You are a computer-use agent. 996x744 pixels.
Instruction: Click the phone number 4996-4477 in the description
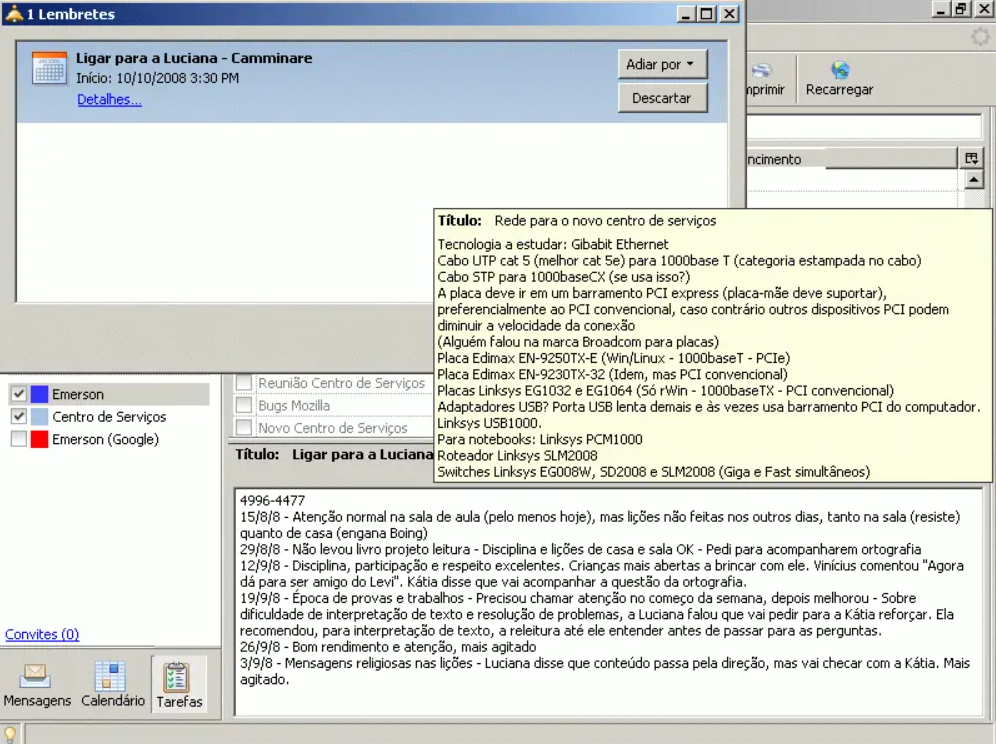pyautogui.click(x=273, y=500)
